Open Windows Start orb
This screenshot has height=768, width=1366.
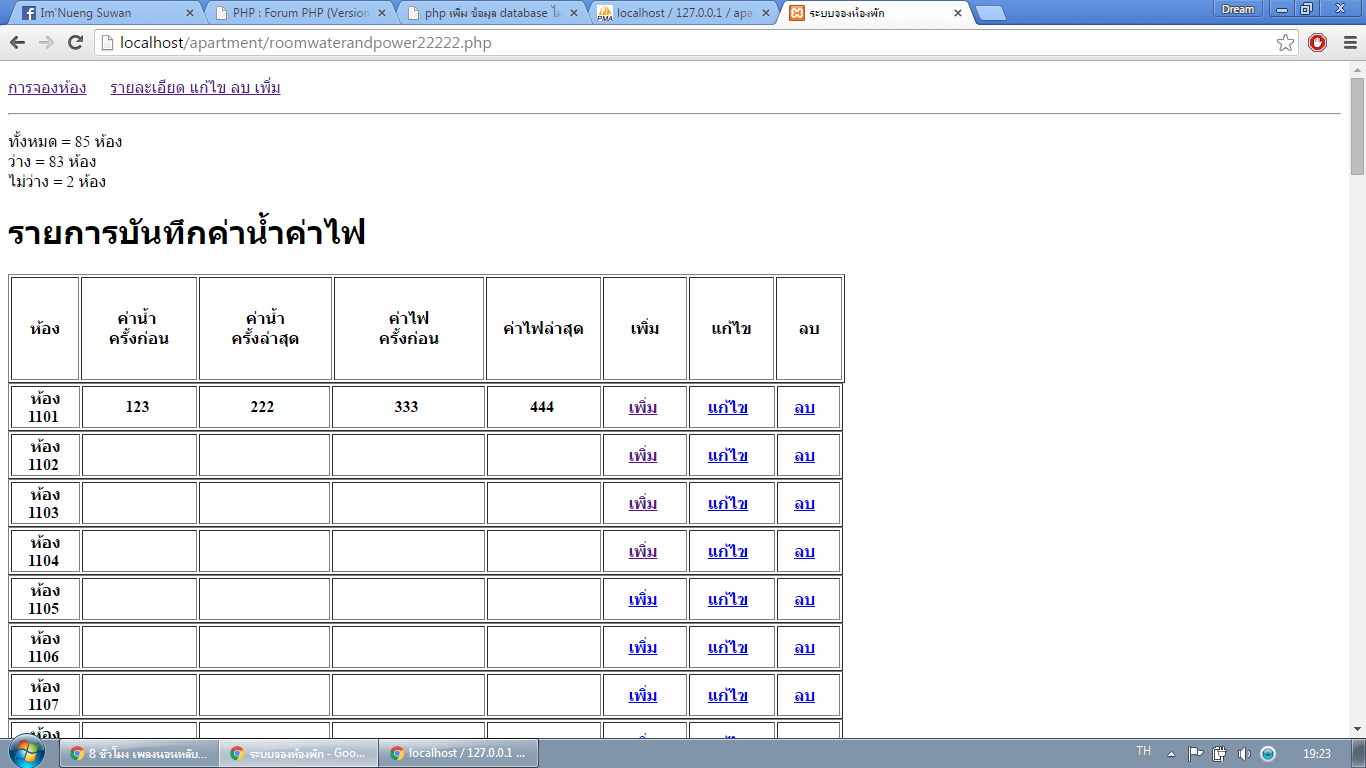pyautogui.click(x=27, y=752)
